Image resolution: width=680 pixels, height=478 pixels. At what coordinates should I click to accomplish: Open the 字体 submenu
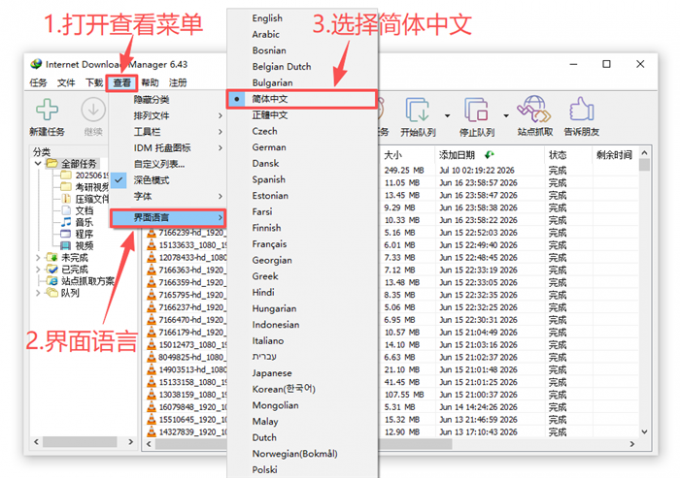pos(168,196)
